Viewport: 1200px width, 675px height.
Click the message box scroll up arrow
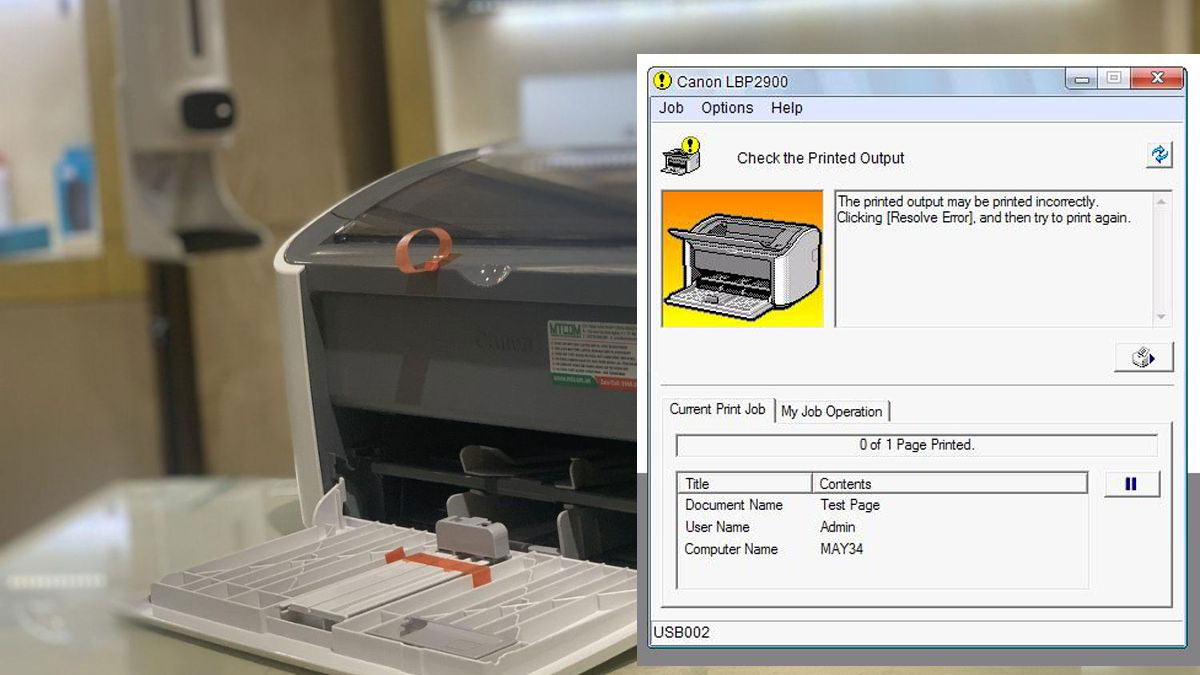(x=1161, y=202)
